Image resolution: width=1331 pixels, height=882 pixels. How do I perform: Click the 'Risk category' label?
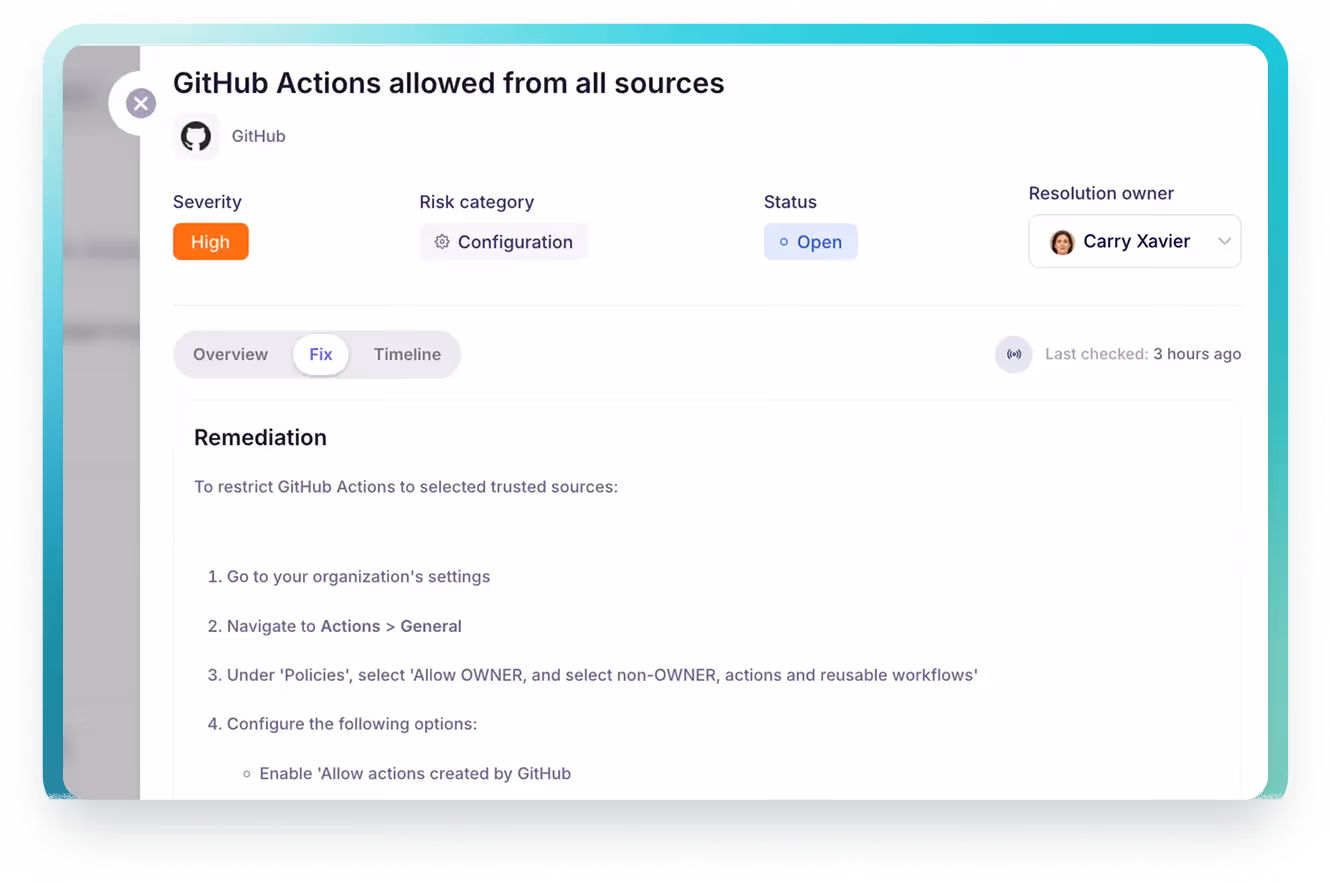(x=477, y=202)
